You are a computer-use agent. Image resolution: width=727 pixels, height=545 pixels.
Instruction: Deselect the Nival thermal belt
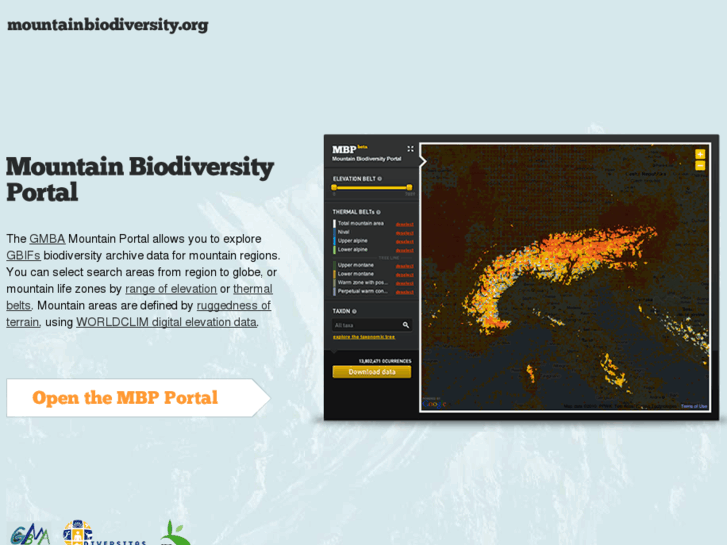(404, 233)
